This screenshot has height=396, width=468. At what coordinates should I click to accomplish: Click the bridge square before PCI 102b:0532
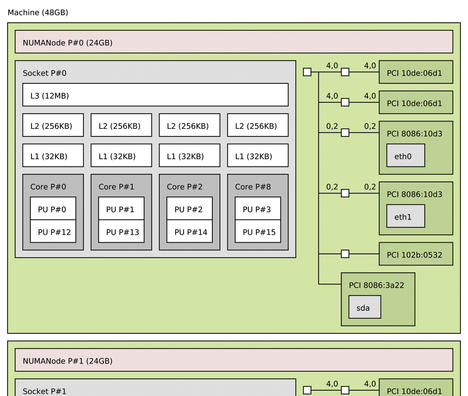coord(345,254)
